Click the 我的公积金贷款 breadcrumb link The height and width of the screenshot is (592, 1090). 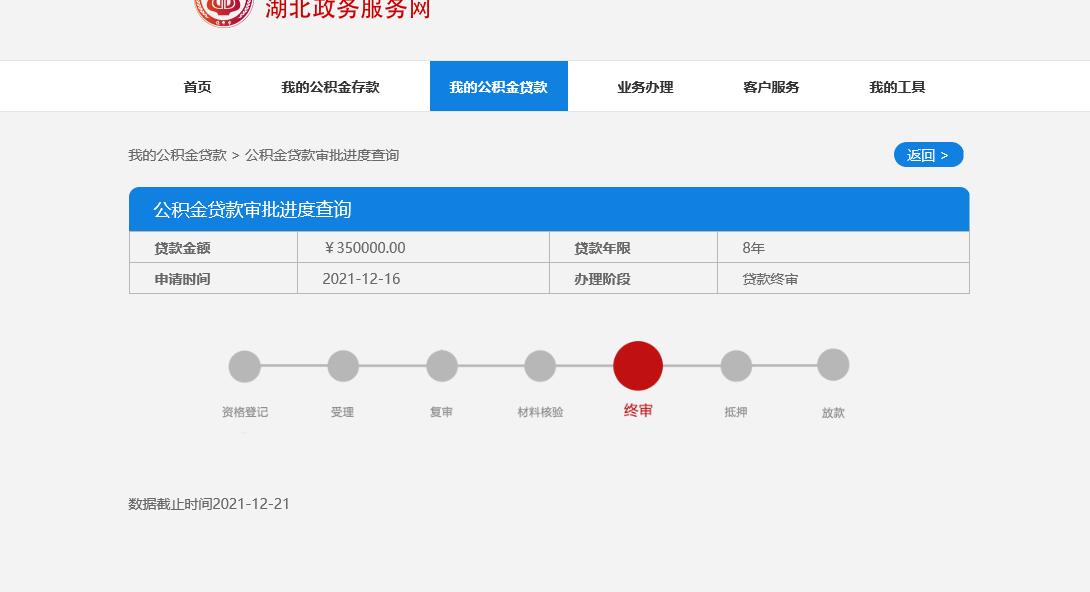(x=176, y=155)
